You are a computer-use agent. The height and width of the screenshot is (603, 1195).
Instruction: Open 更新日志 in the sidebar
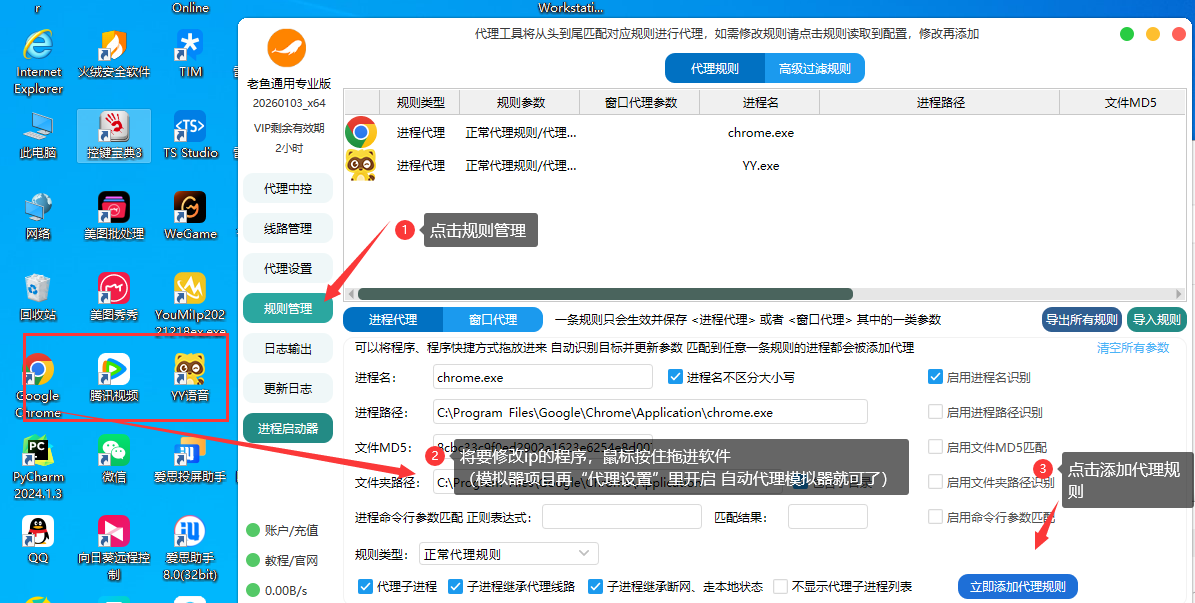[288, 389]
